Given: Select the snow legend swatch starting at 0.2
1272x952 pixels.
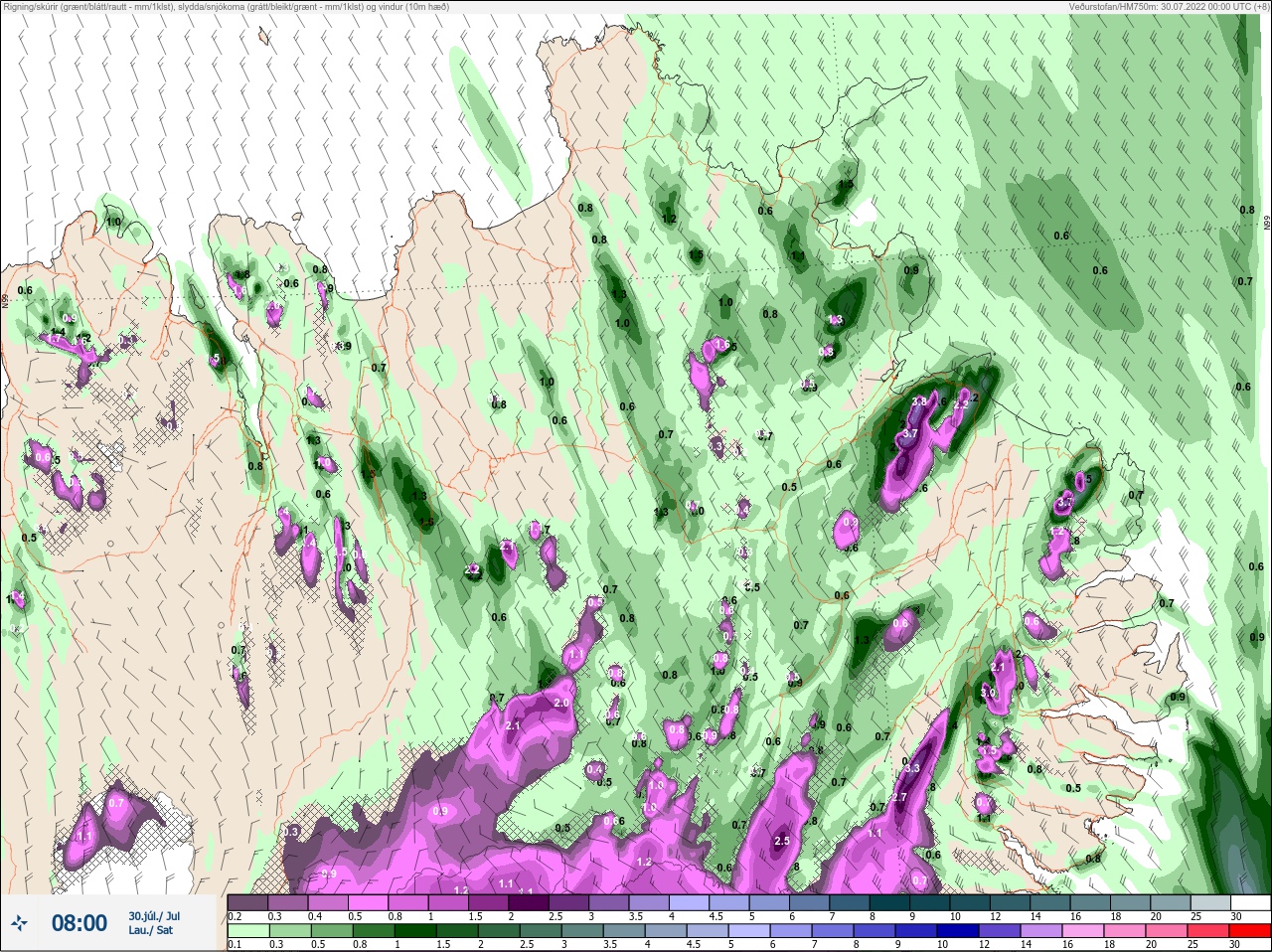Looking at the screenshot, I should [247, 902].
